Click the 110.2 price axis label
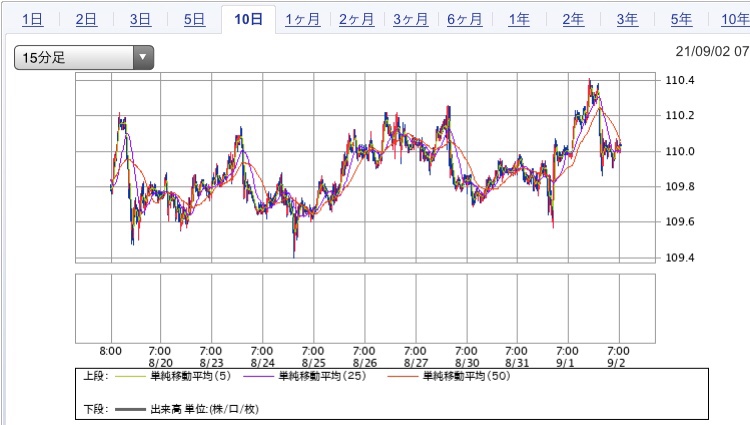The image size is (750, 425). pos(680,115)
